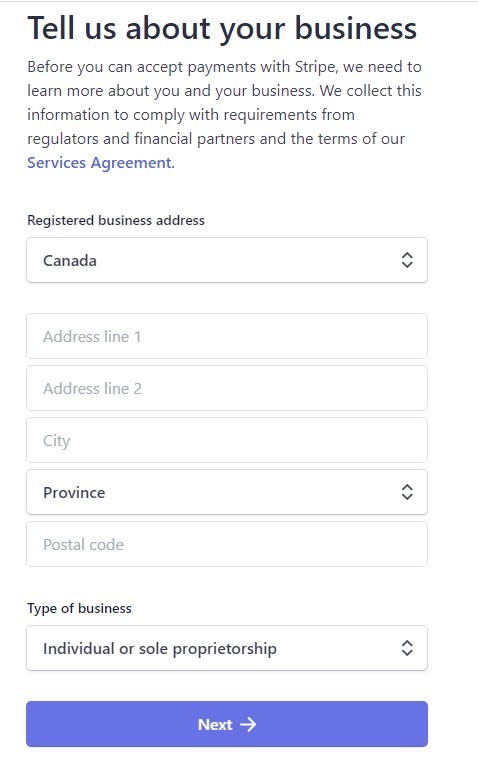Screen dimensions: 478x758
Task: Expand the Province dropdown
Action: [x=227, y=492]
